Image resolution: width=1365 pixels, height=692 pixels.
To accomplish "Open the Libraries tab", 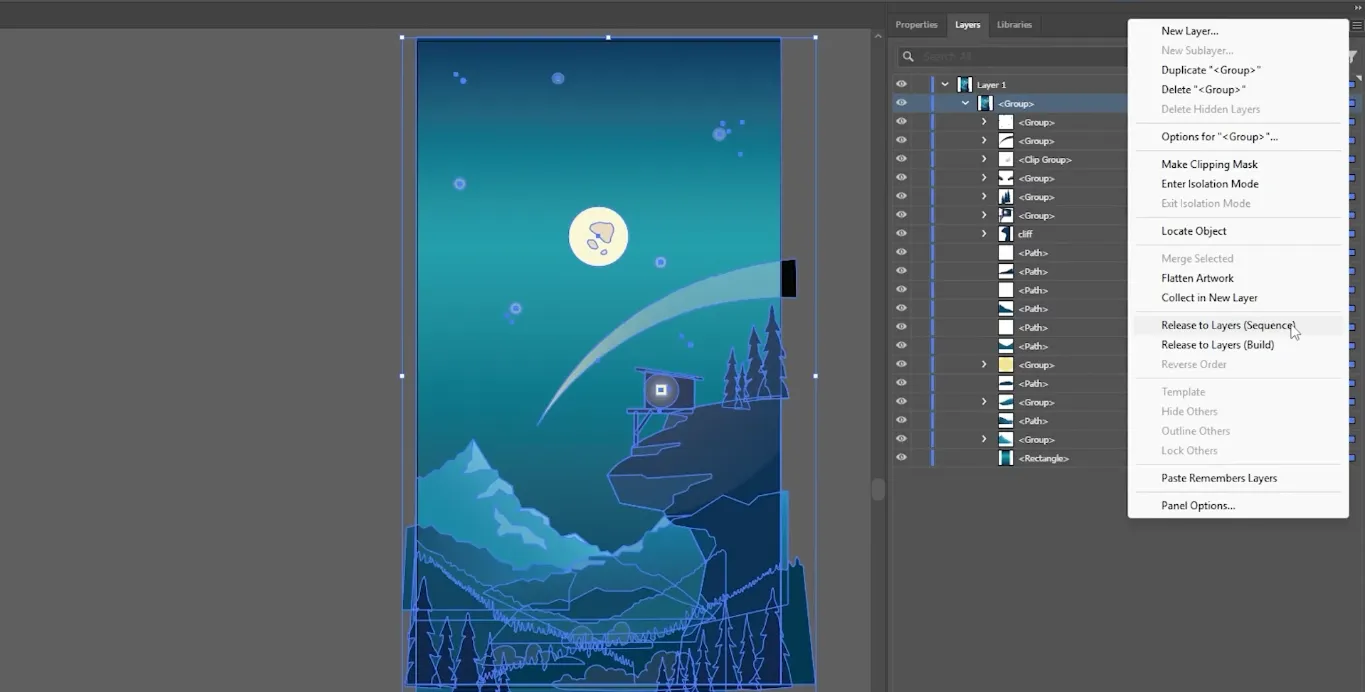I will [x=1014, y=24].
